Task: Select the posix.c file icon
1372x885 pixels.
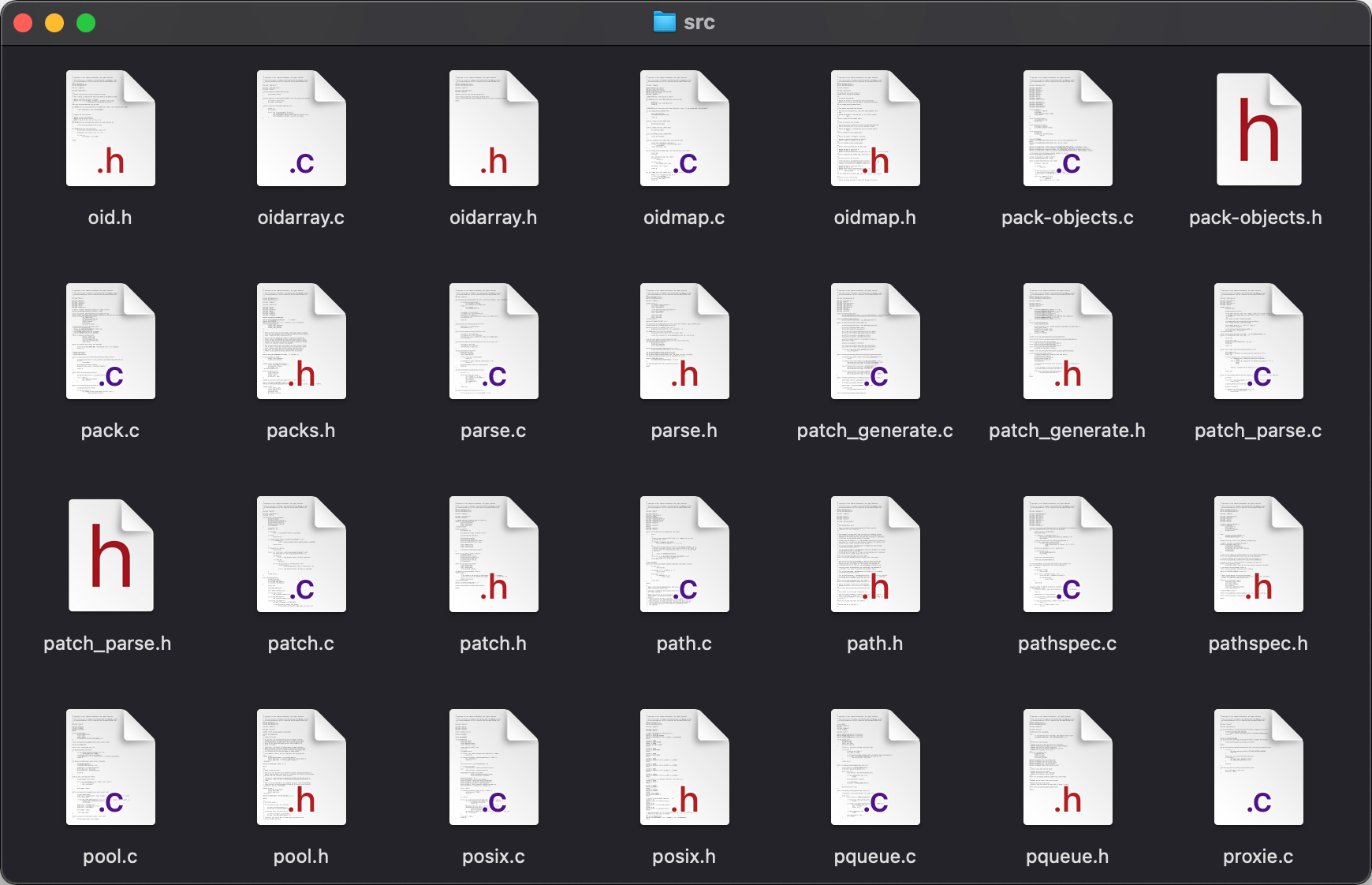Action: [494, 767]
